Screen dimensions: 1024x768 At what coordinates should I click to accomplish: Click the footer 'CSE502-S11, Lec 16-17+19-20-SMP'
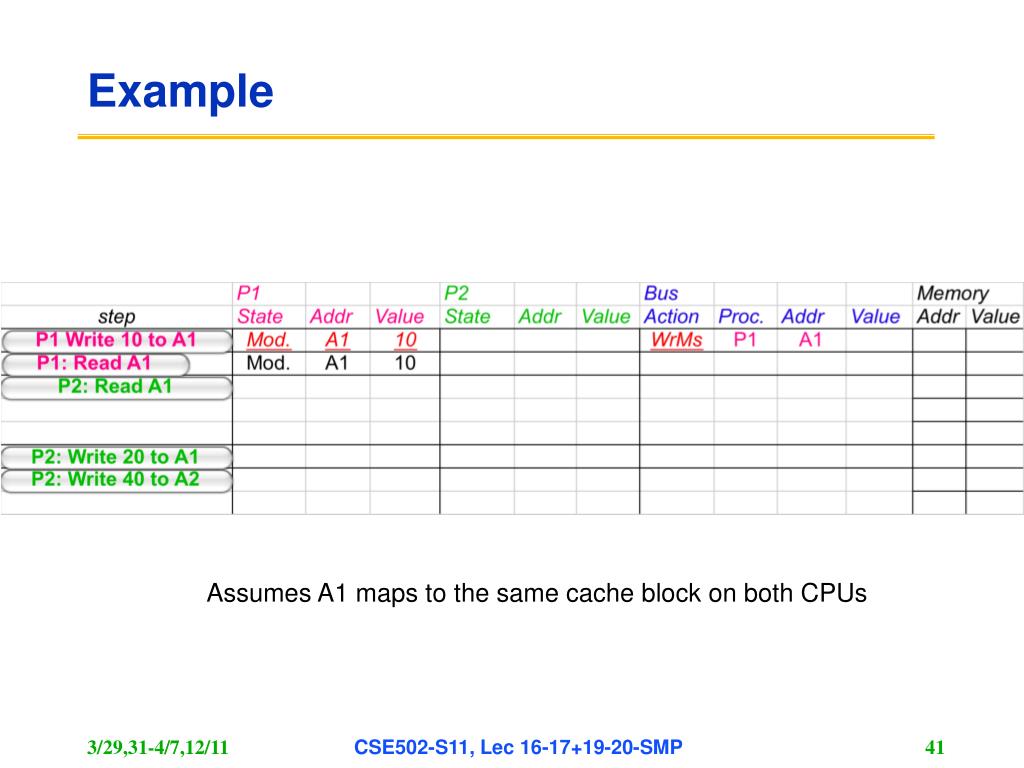[x=518, y=747]
